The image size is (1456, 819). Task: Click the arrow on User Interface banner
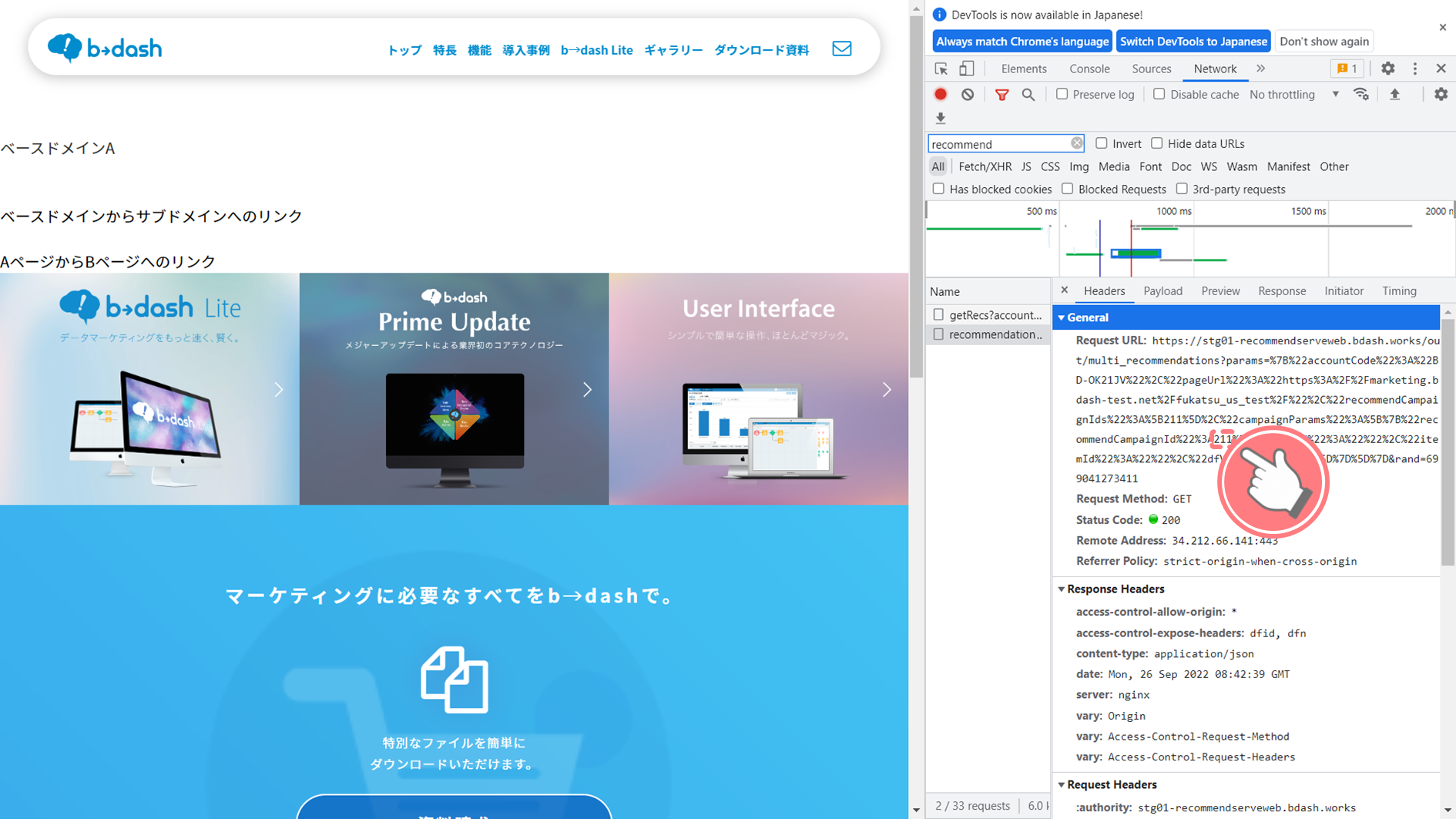tap(887, 390)
